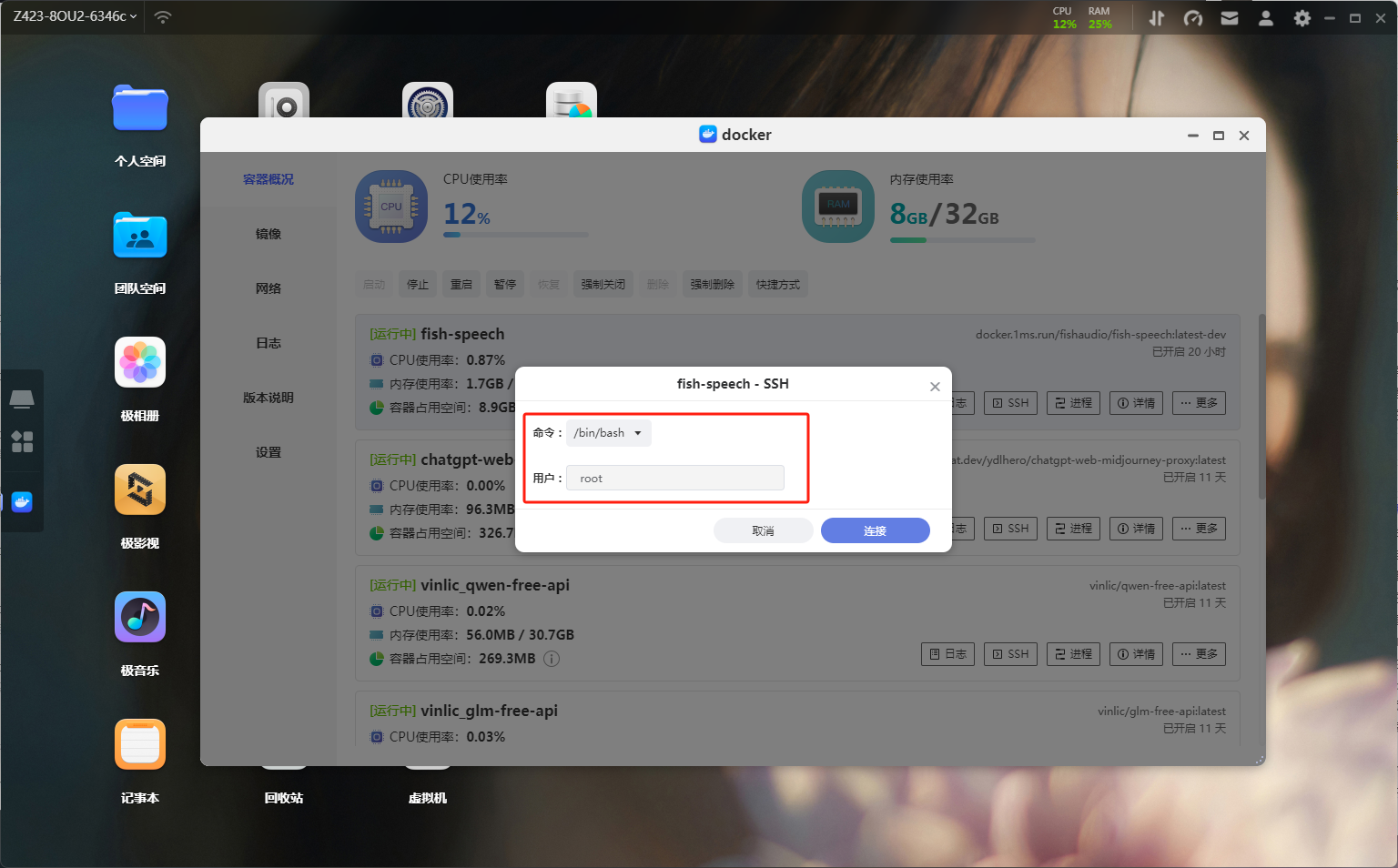Click the info icon beside 269.3MB

point(552,659)
